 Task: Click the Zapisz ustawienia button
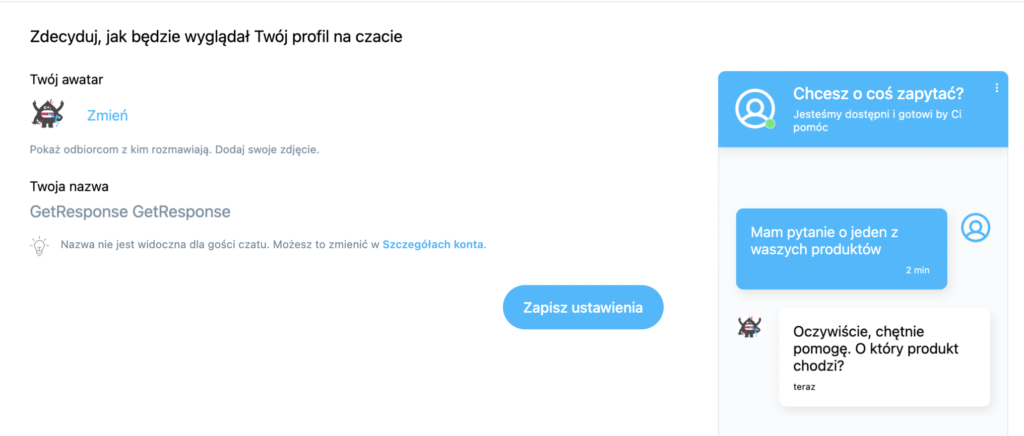(583, 307)
